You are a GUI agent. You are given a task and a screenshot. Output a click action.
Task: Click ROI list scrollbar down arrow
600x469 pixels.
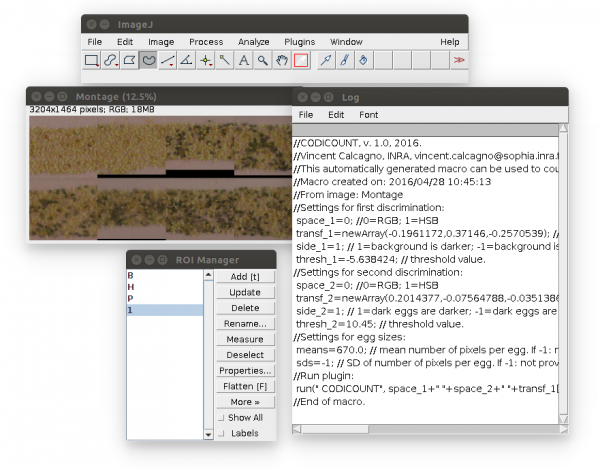[x=208, y=435]
